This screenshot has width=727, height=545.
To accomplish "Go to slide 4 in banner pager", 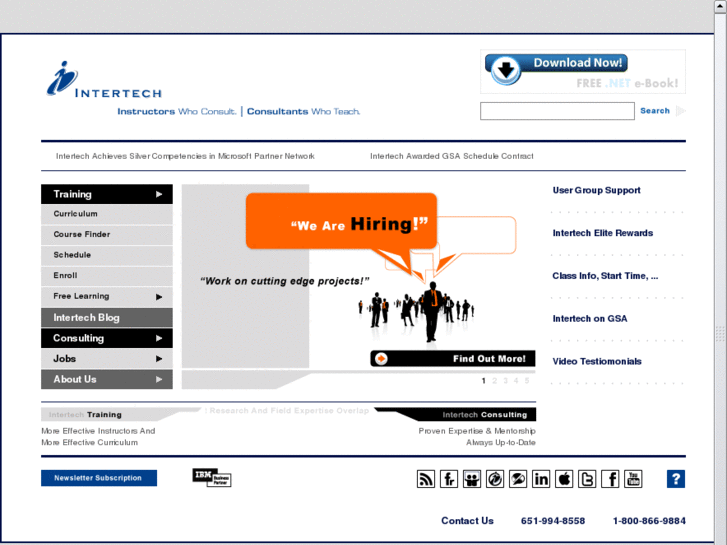I will click(x=516, y=381).
